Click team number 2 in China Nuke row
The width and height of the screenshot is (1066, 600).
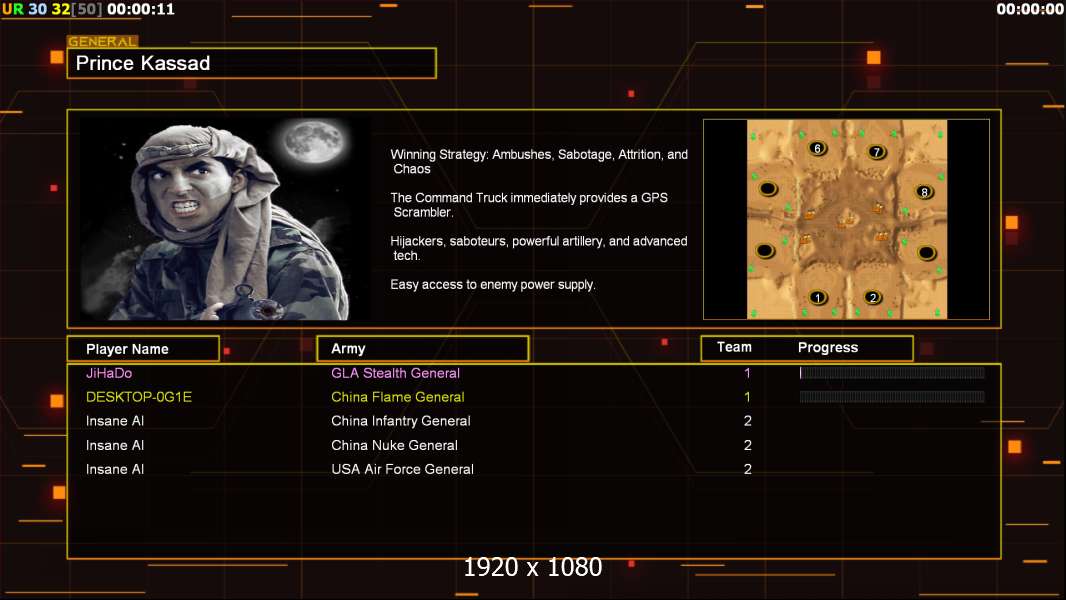click(x=747, y=445)
